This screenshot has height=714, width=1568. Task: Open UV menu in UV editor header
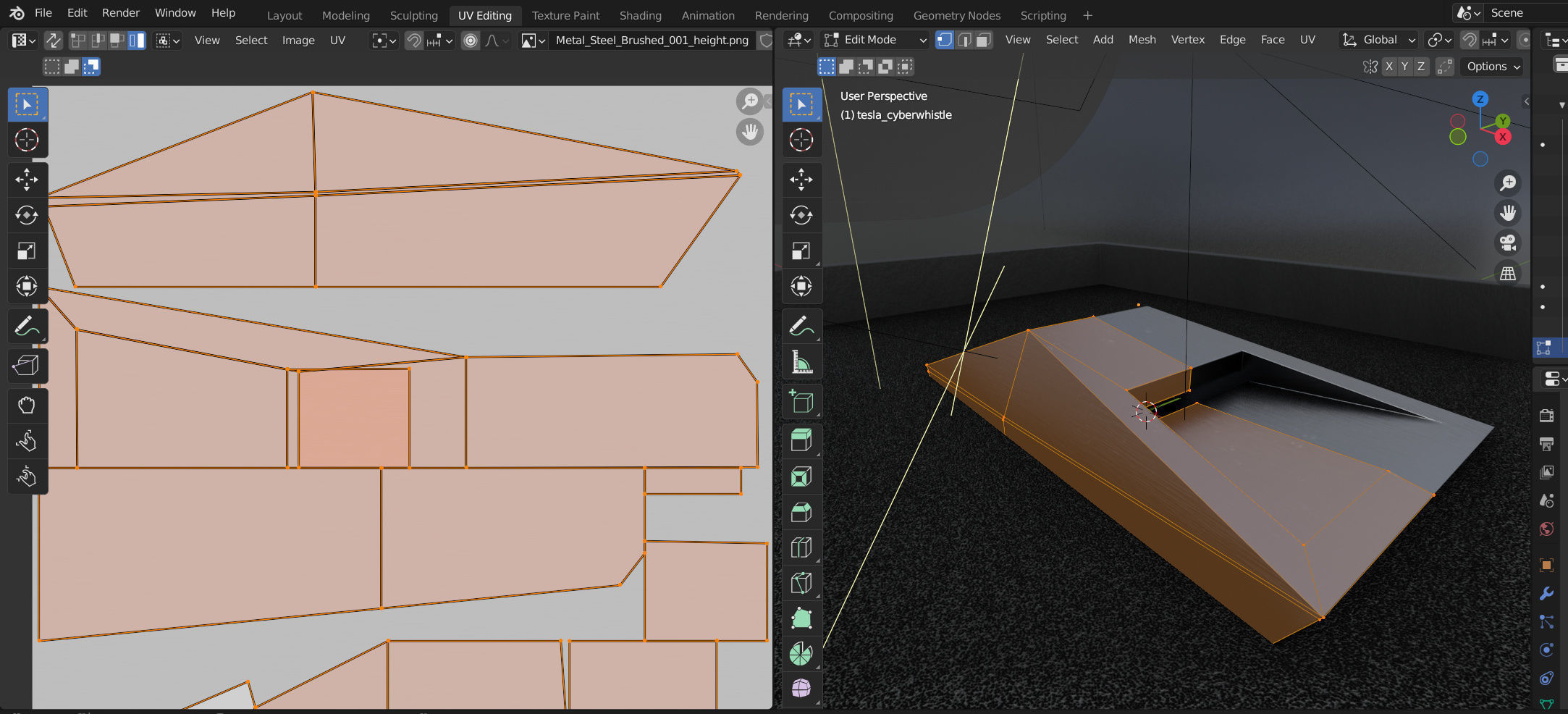tap(337, 41)
